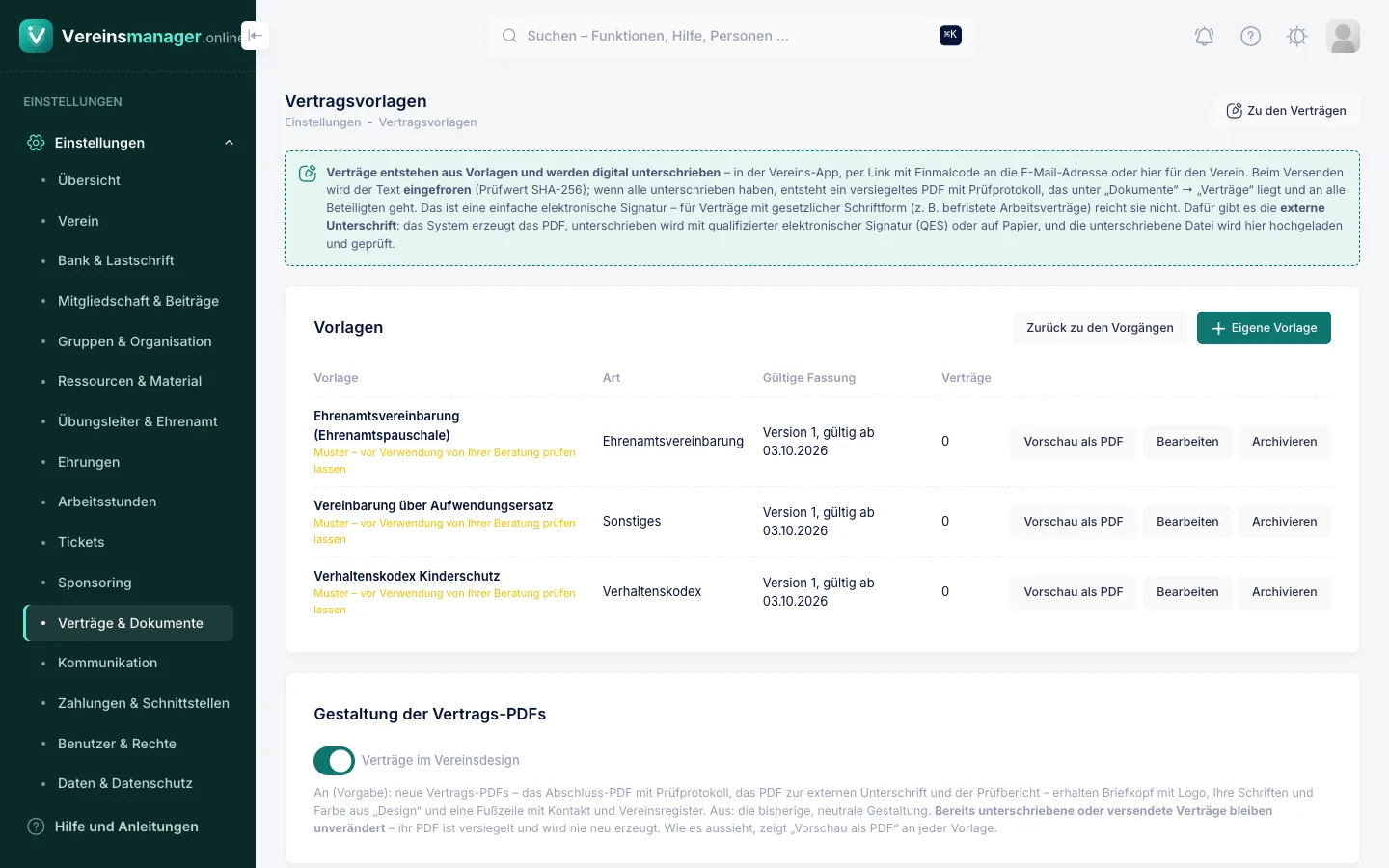Create an Eigene Vorlage
The width and height of the screenshot is (1389, 868).
pyautogui.click(x=1264, y=328)
